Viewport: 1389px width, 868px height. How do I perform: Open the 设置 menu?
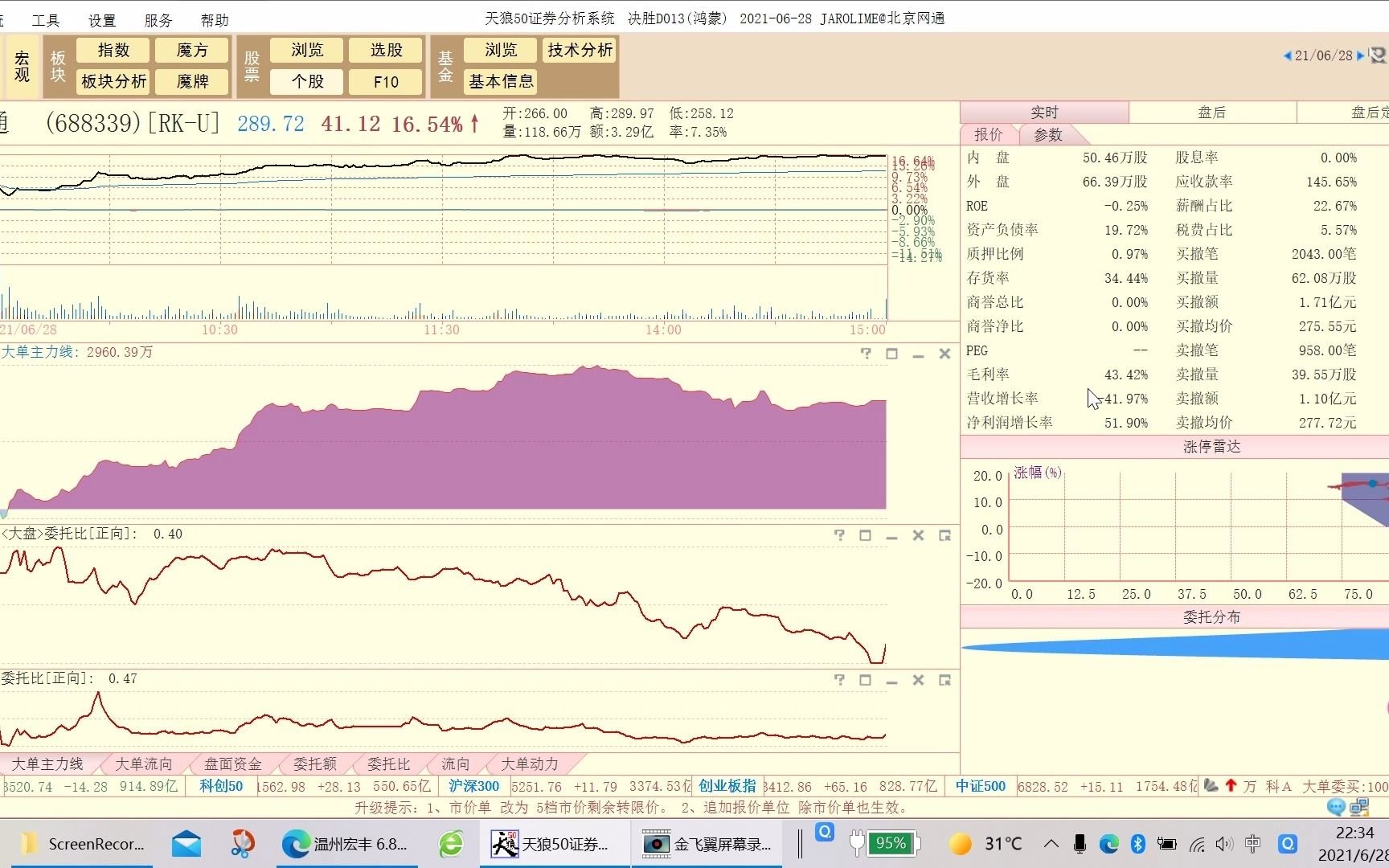[102, 20]
